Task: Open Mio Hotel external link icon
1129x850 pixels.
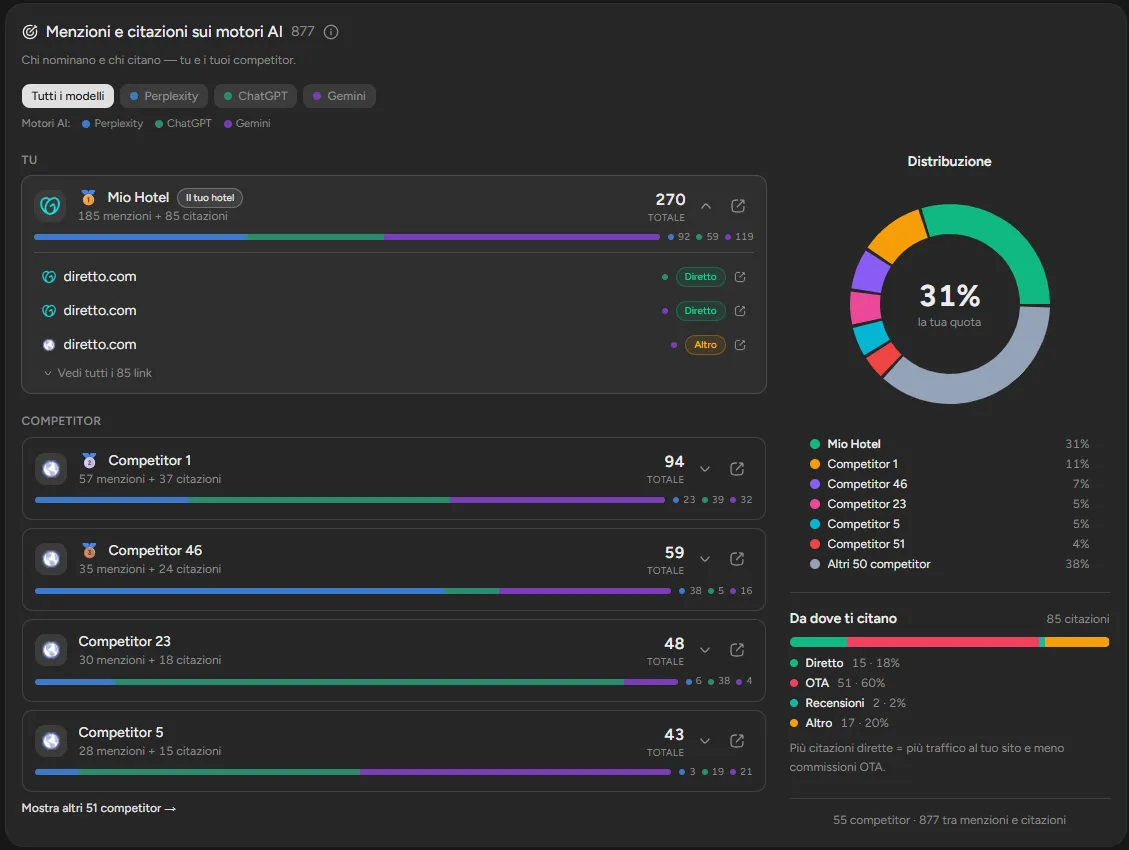Action: point(738,206)
